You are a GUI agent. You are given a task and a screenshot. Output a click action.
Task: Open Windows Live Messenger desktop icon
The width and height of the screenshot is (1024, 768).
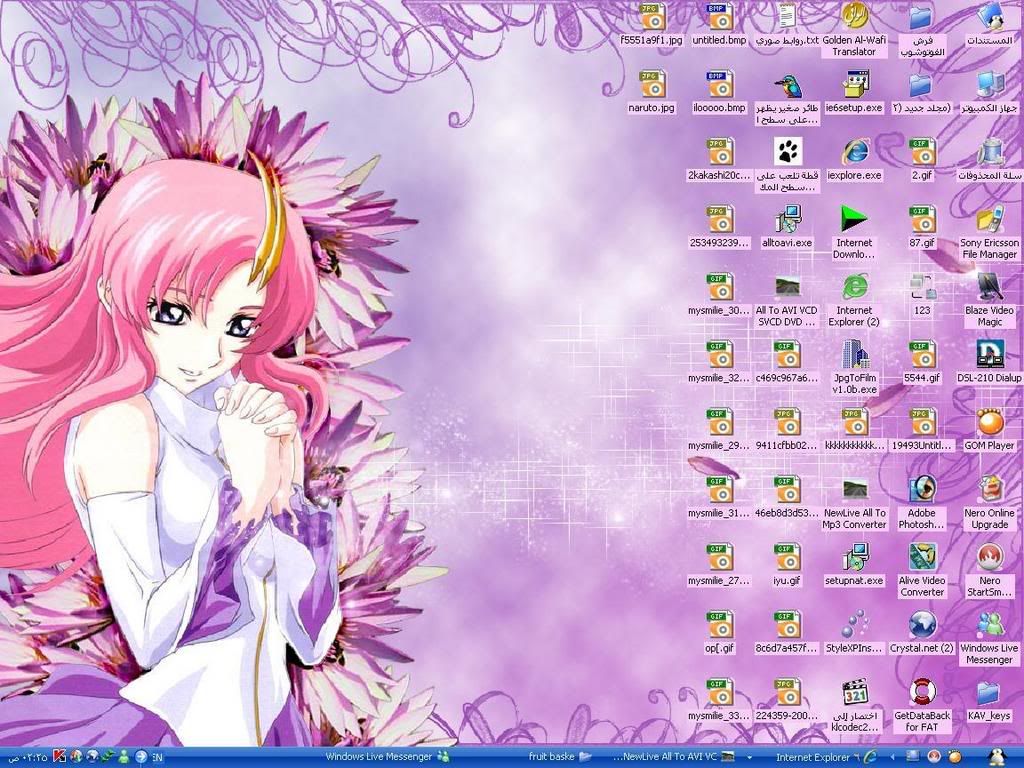(x=989, y=625)
